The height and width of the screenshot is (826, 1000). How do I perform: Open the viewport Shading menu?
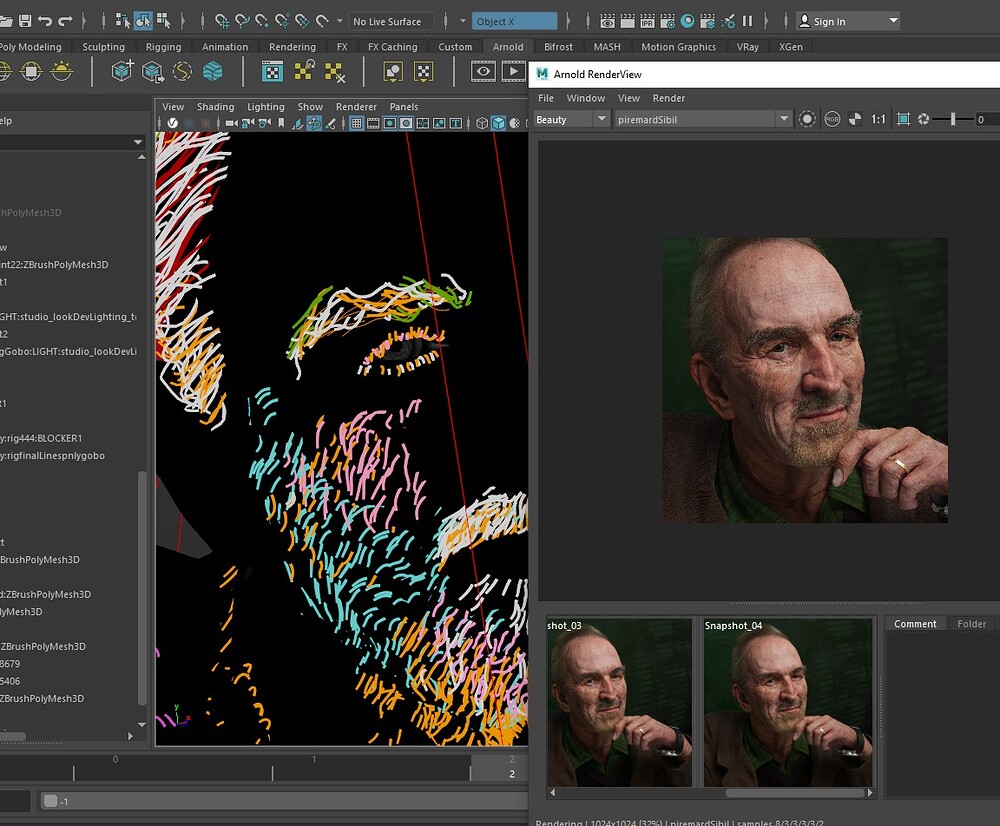pyautogui.click(x=215, y=107)
